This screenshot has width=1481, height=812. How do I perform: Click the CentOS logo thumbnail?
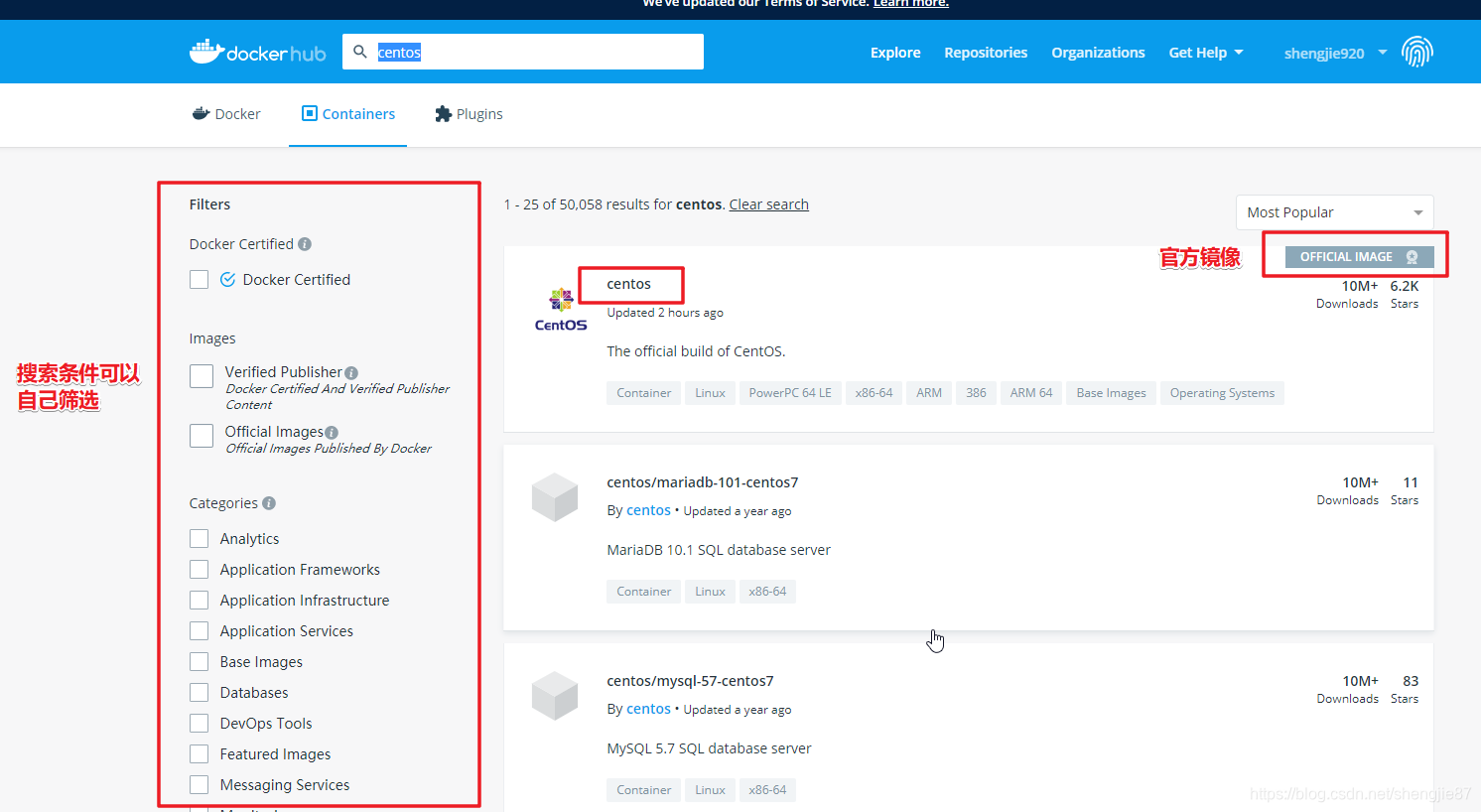(561, 311)
